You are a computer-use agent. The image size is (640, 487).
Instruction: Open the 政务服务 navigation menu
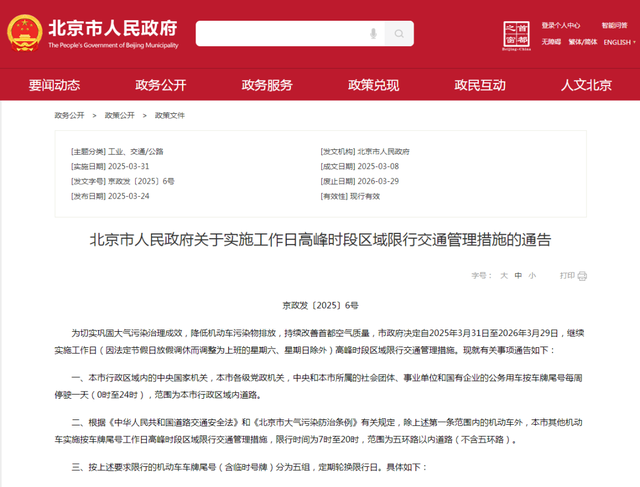coord(267,85)
